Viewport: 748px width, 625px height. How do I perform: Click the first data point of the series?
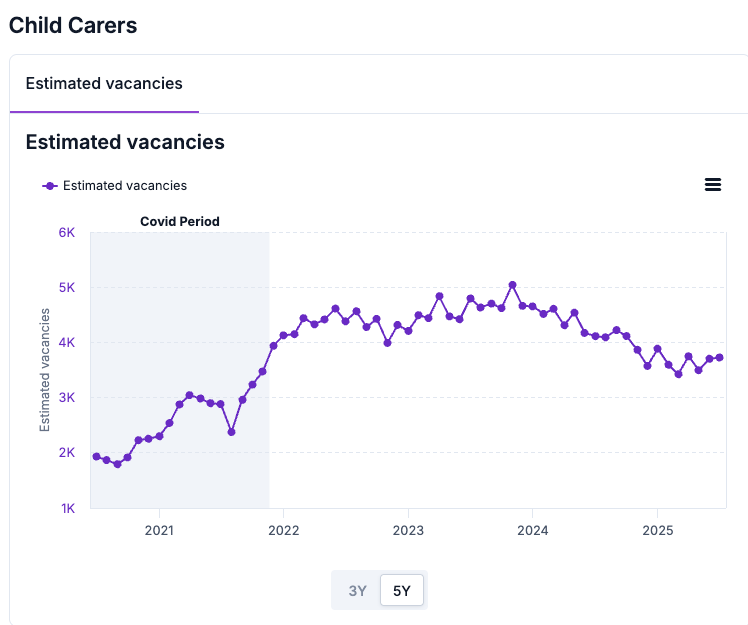96,456
